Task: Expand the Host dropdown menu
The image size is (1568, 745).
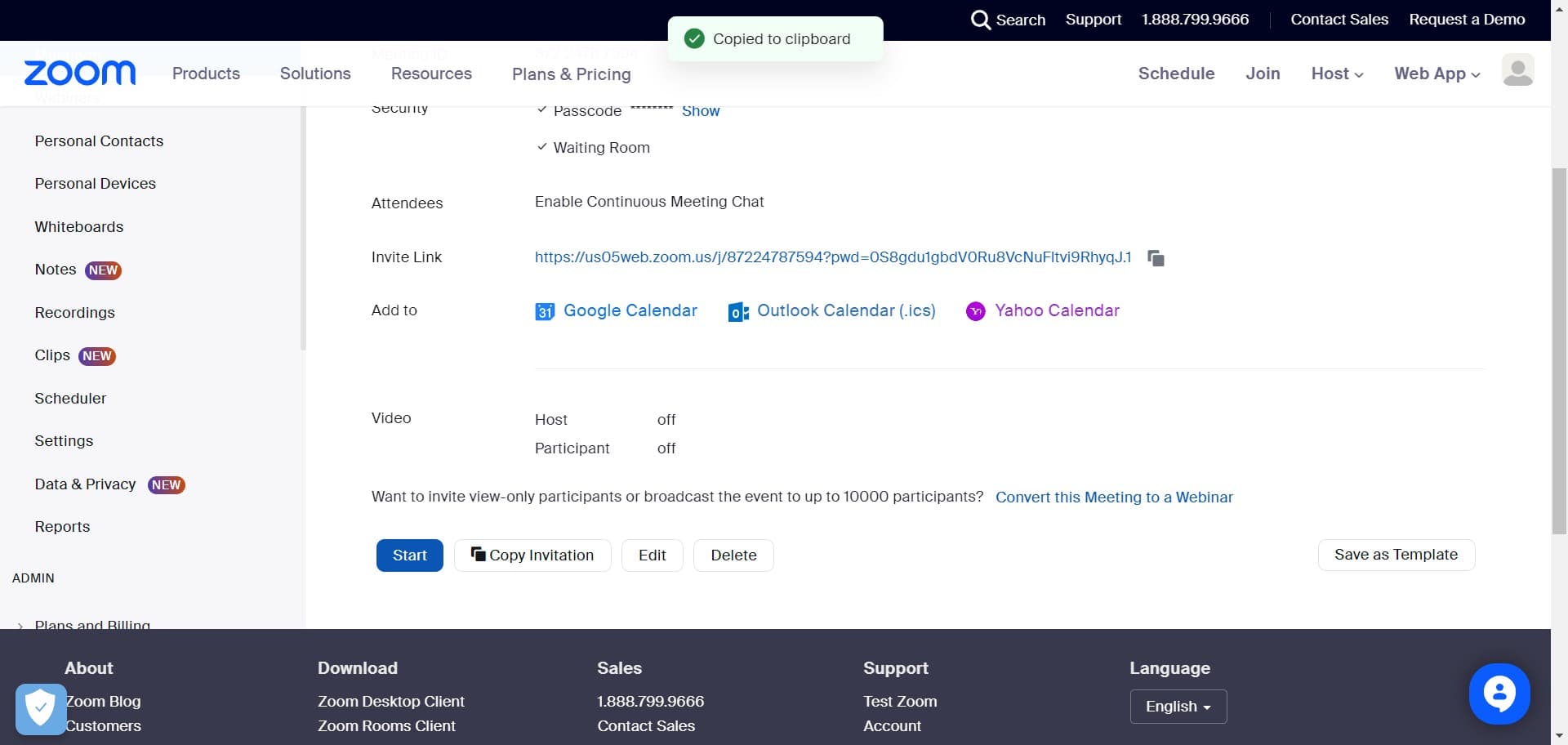Action: pyautogui.click(x=1337, y=74)
